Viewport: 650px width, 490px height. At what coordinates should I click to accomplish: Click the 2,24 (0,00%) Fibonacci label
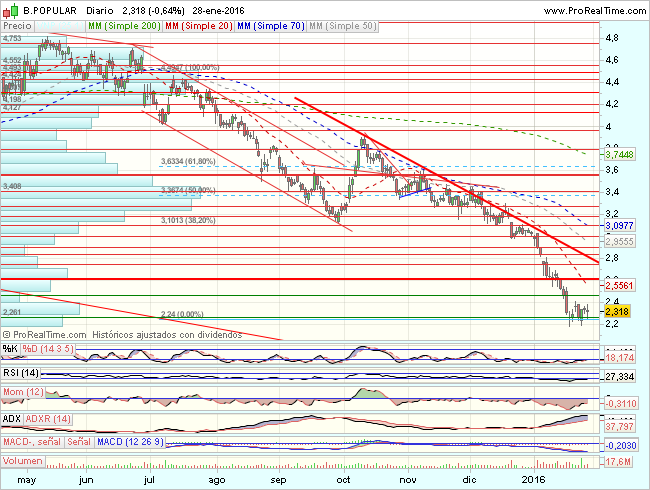point(182,315)
